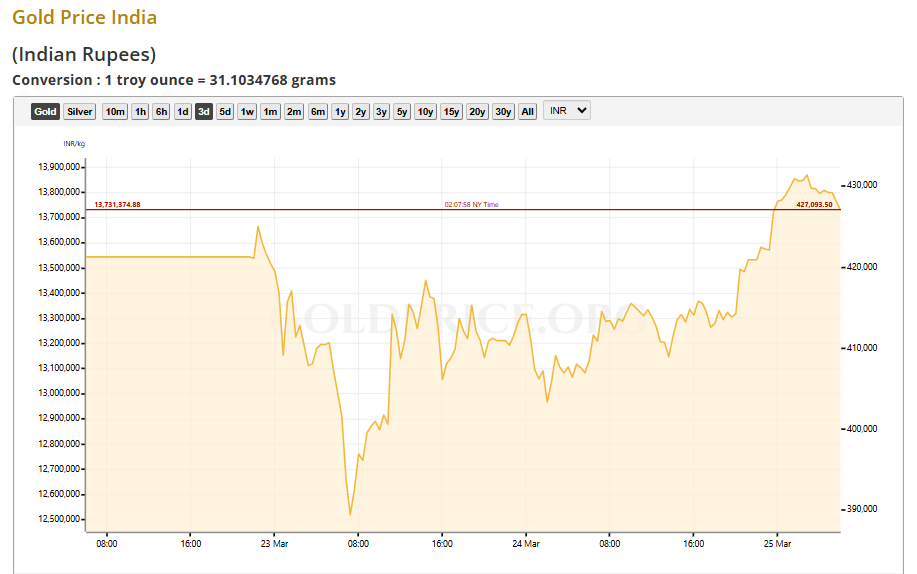Choose the 1m range button
This screenshot has height=574, width=917.
(270, 111)
